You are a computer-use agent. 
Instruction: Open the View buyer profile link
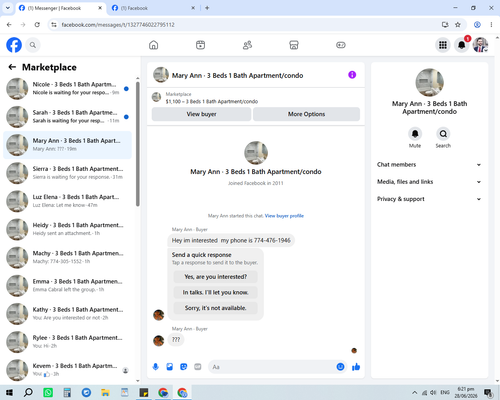point(284,216)
